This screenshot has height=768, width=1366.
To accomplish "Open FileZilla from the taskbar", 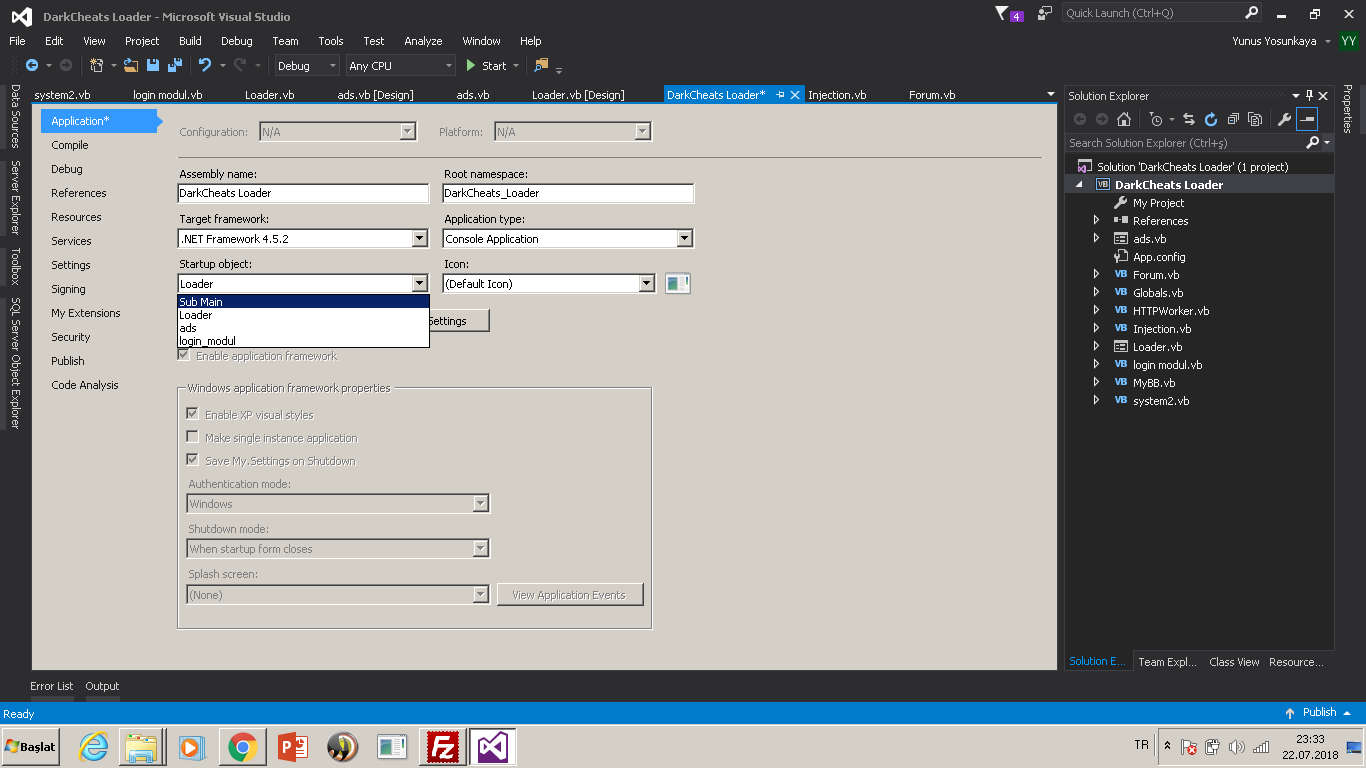I will click(443, 747).
